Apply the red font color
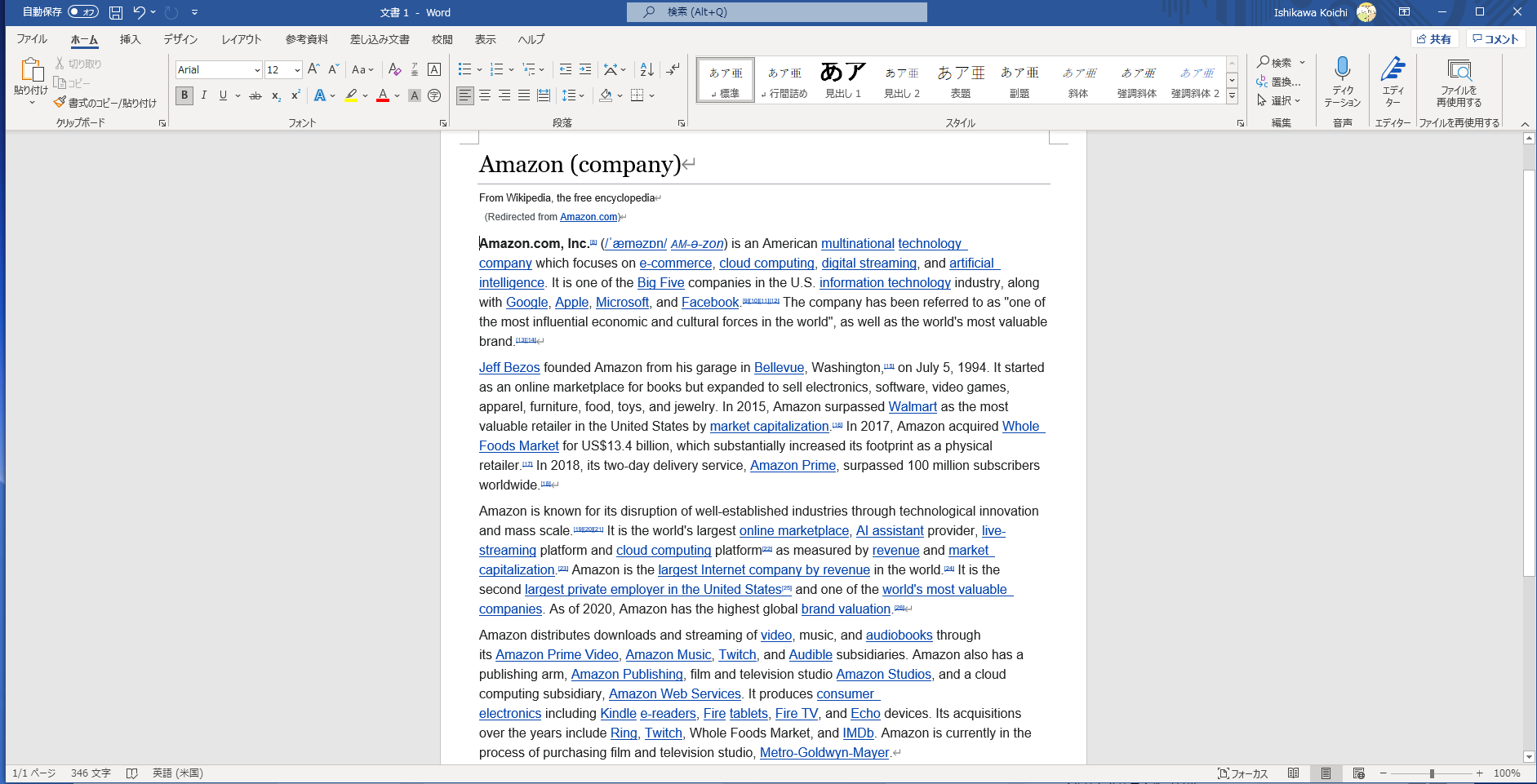 (383, 95)
